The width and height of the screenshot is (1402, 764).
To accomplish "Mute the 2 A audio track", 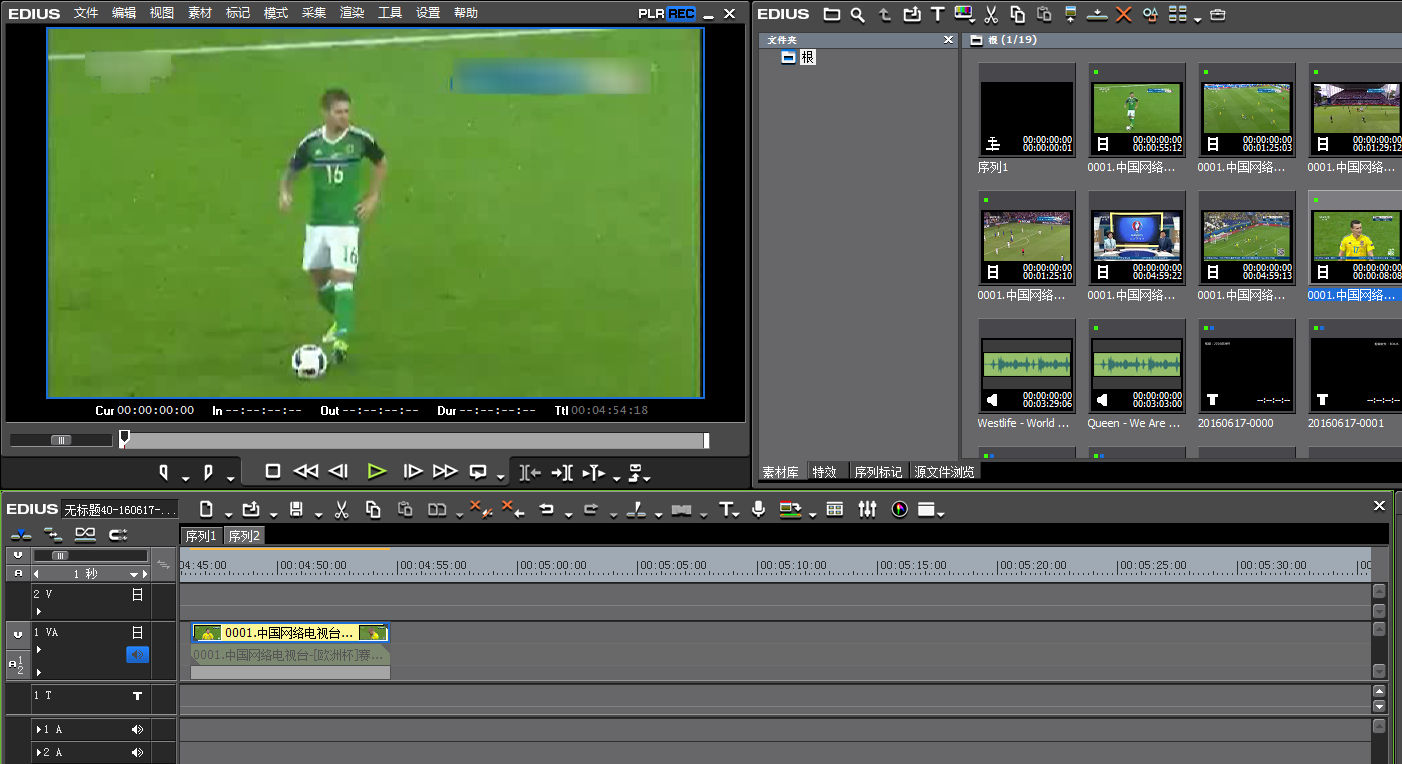I will (x=138, y=752).
